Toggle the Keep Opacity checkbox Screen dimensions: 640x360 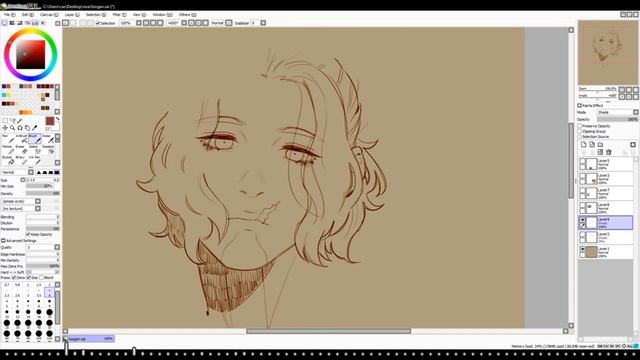point(28,234)
